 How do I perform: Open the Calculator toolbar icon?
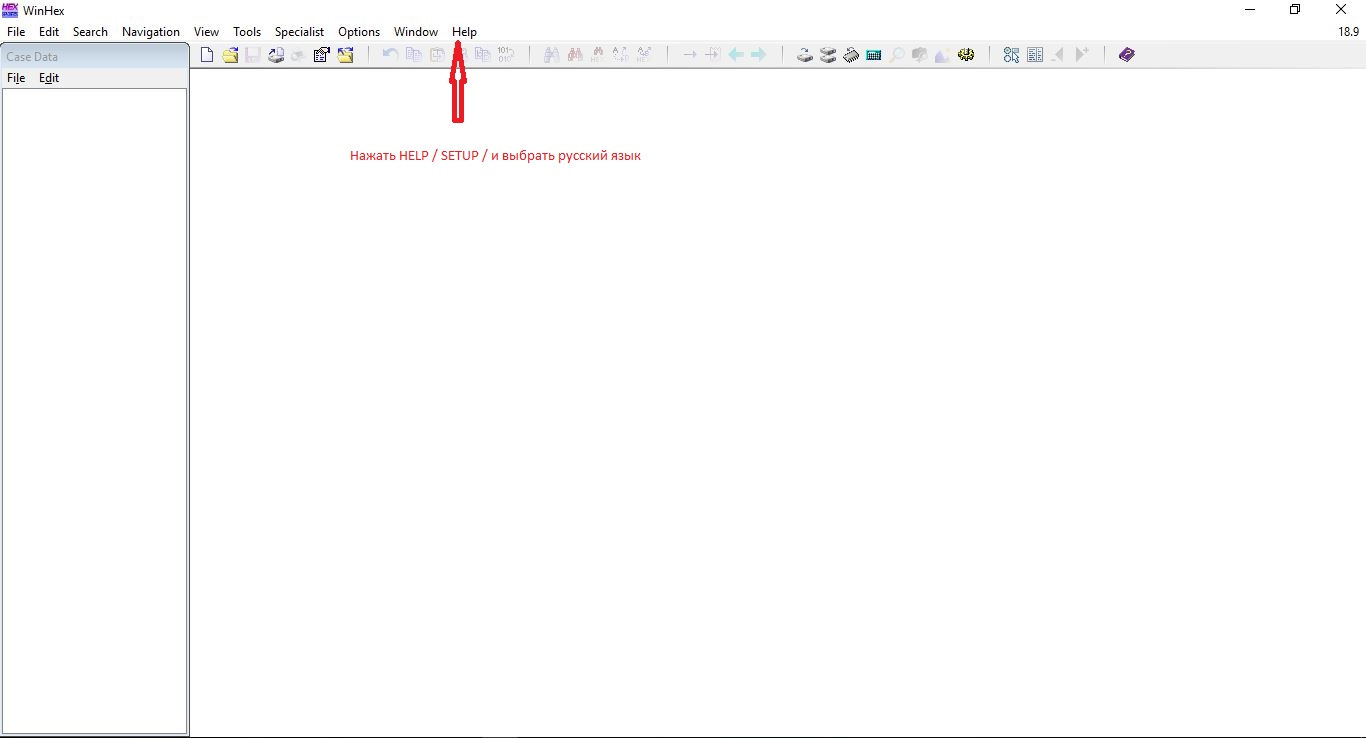(874, 55)
